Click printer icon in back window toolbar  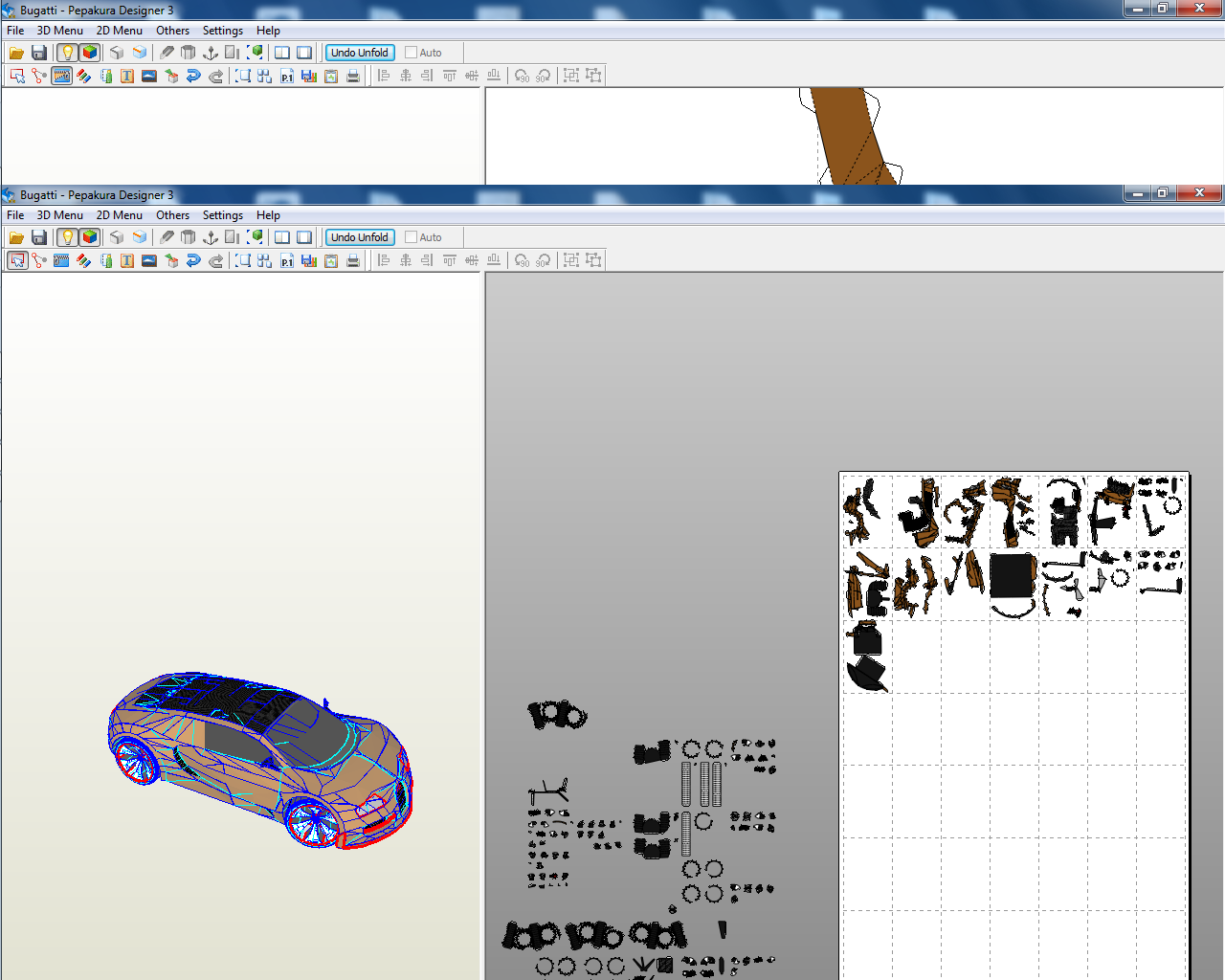pyautogui.click(x=353, y=76)
